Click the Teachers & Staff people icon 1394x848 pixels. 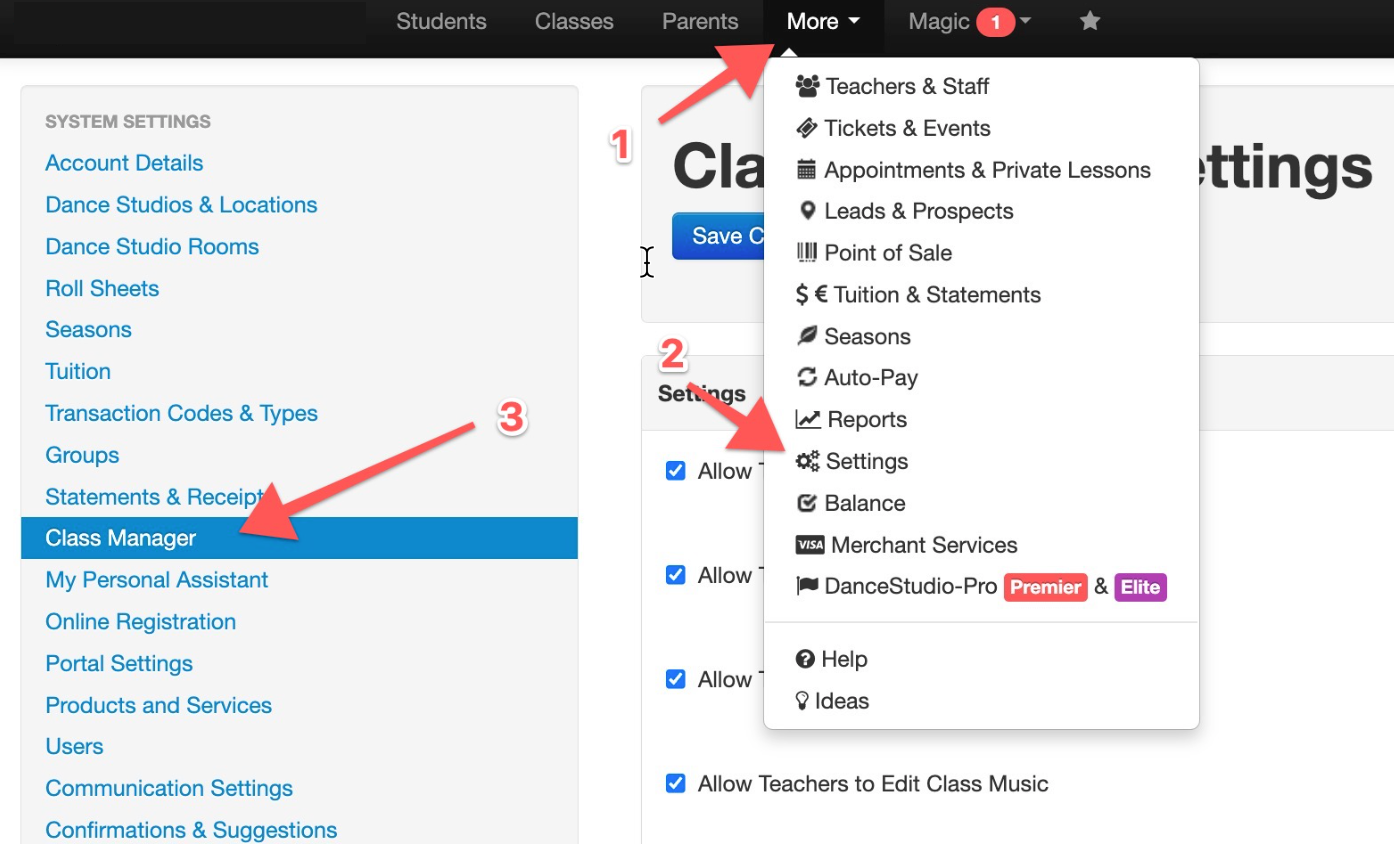point(807,86)
